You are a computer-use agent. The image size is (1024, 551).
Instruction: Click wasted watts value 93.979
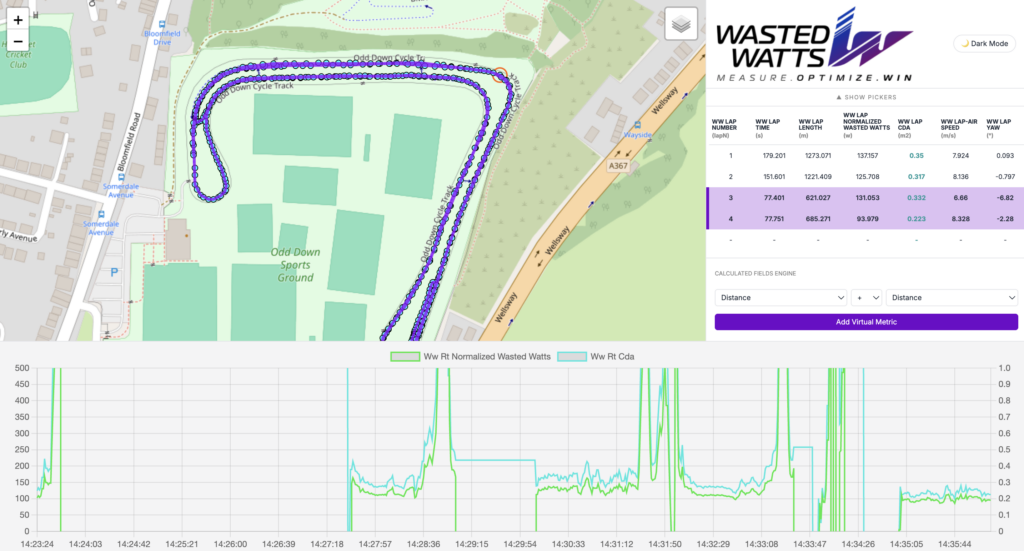pyautogui.click(x=867, y=219)
